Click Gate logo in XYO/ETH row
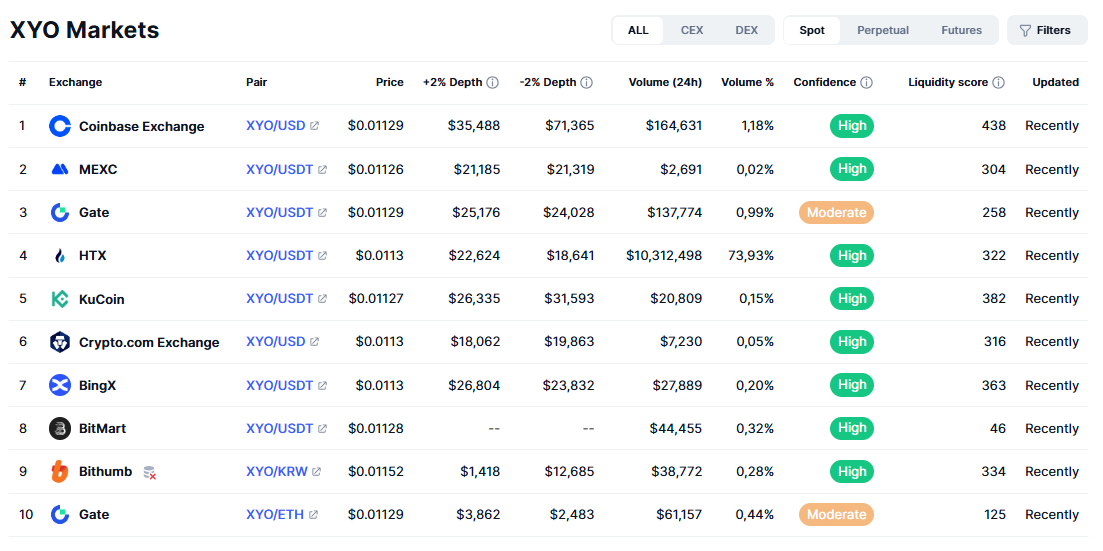This screenshot has width=1103, height=551. (x=60, y=514)
